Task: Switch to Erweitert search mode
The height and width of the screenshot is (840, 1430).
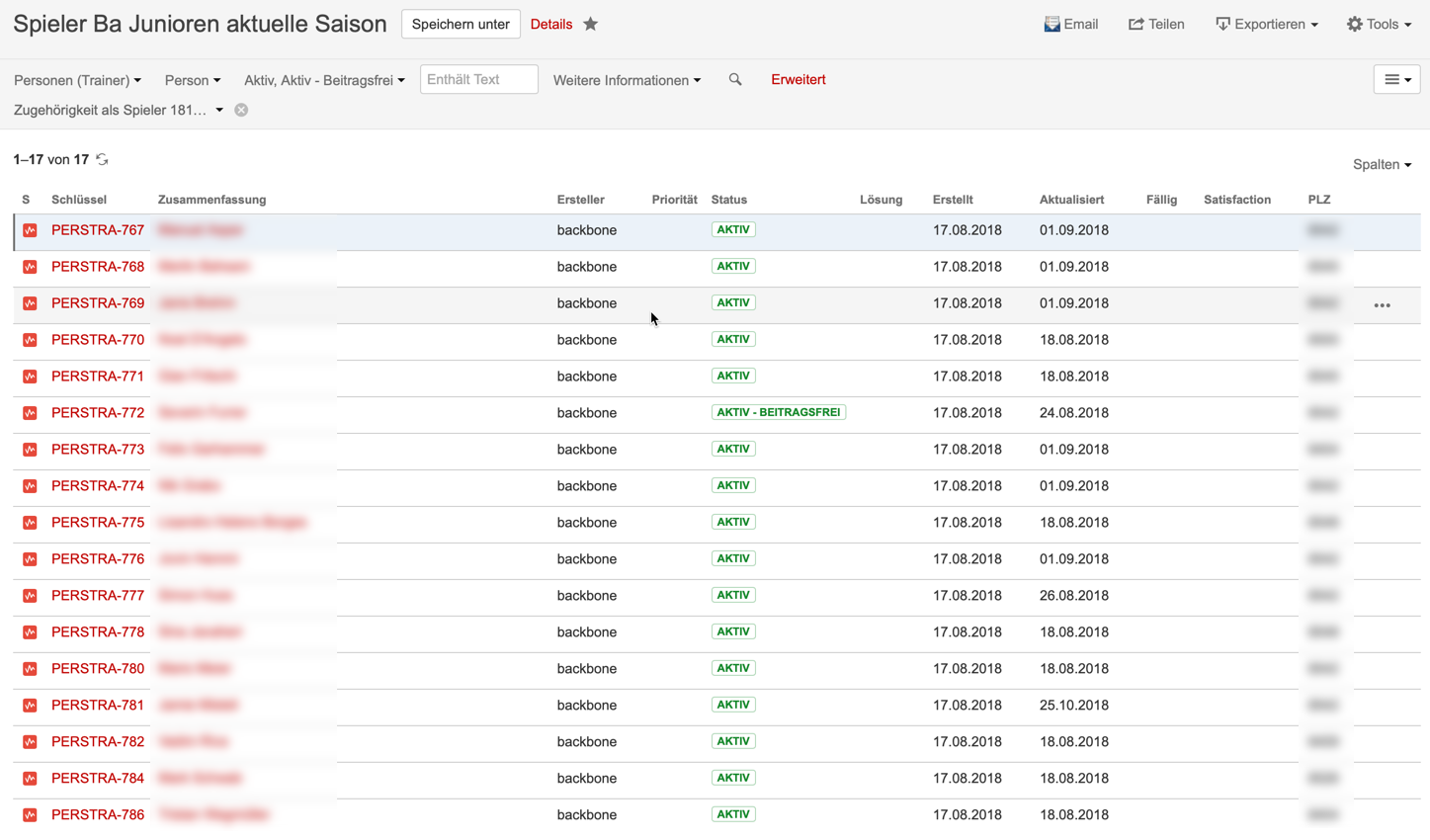Action: (x=798, y=79)
